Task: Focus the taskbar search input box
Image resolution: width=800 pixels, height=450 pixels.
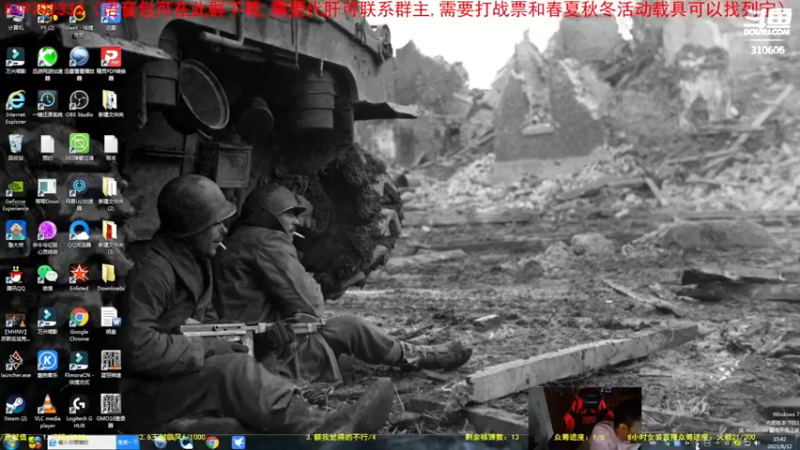Action: pos(82,442)
